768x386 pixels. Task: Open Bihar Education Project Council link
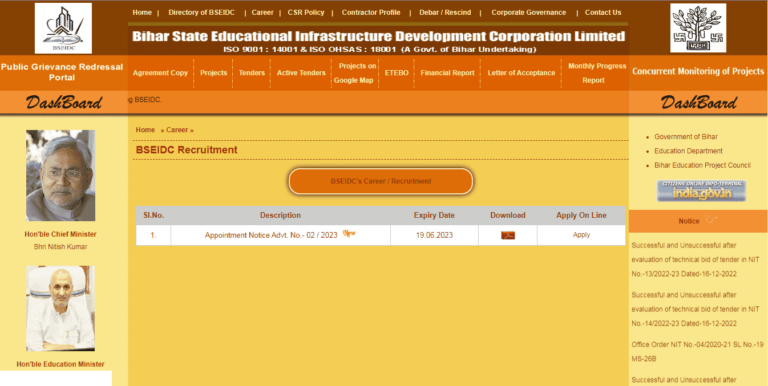tap(702, 166)
